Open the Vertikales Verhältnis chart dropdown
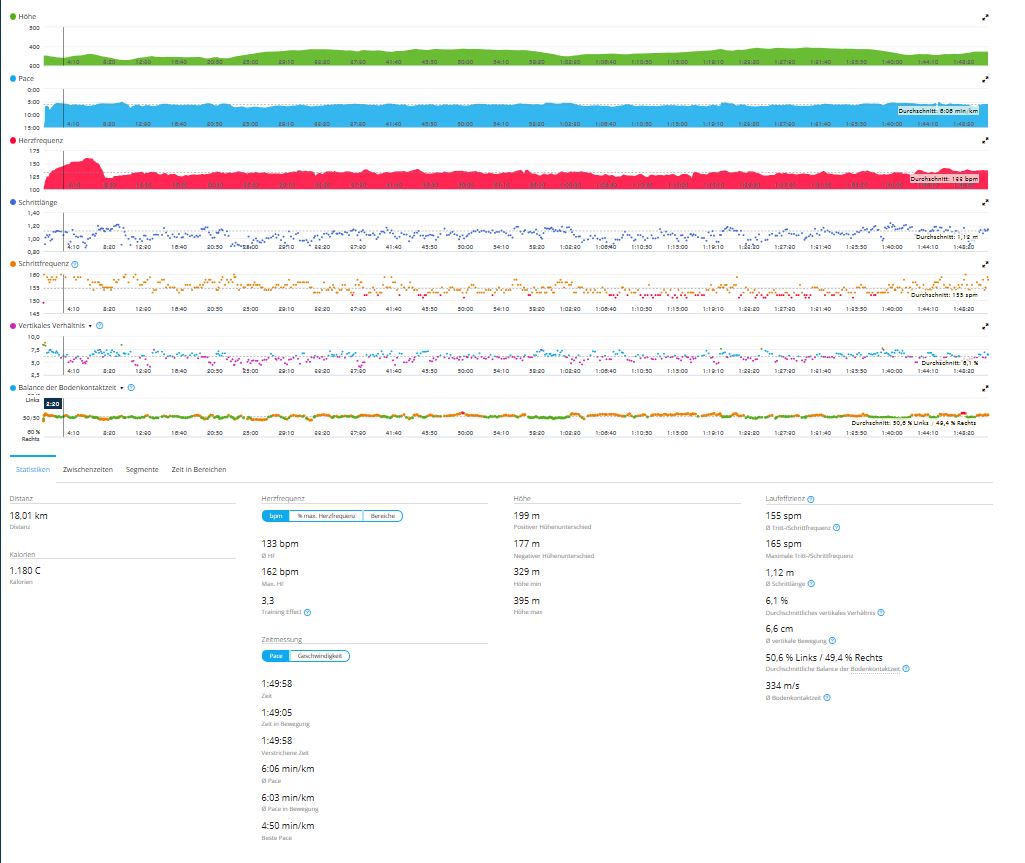 pos(90,325)
